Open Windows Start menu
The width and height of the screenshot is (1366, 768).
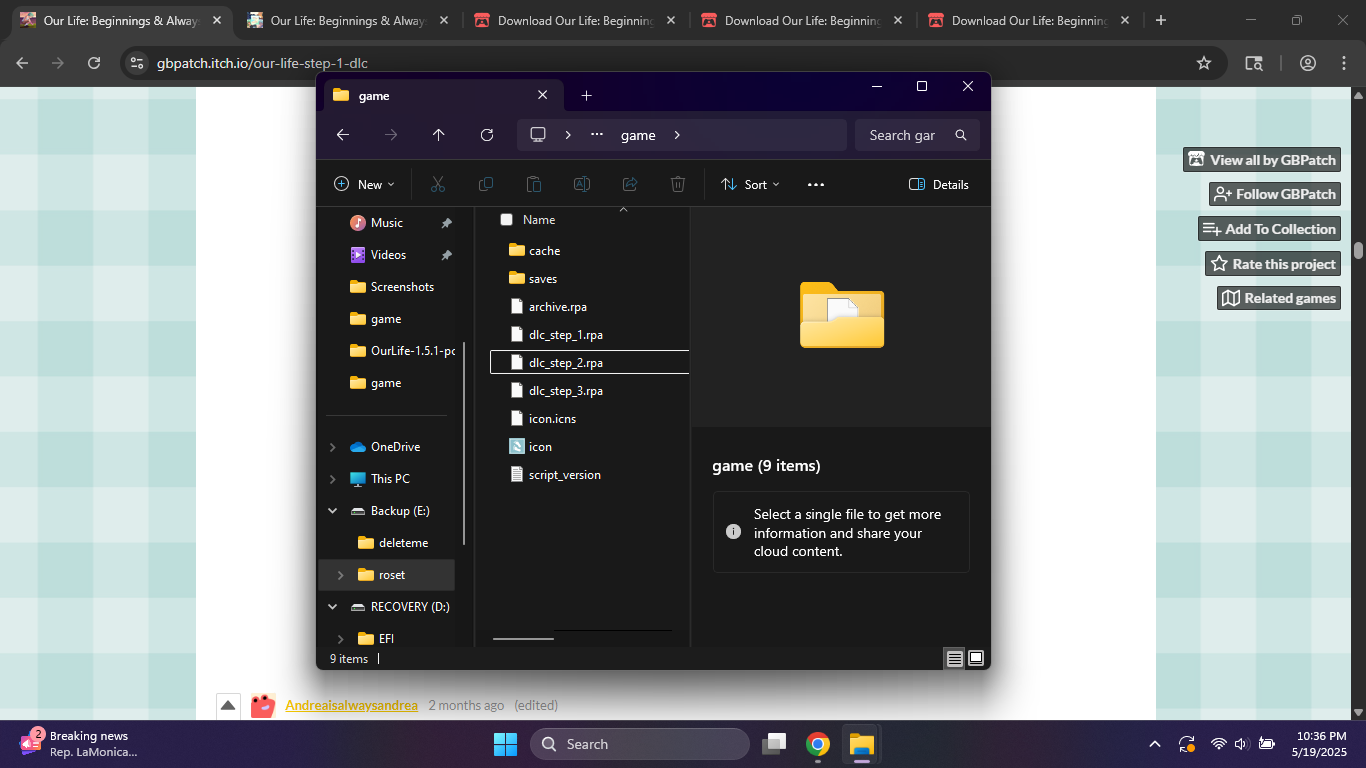(505, 744)
